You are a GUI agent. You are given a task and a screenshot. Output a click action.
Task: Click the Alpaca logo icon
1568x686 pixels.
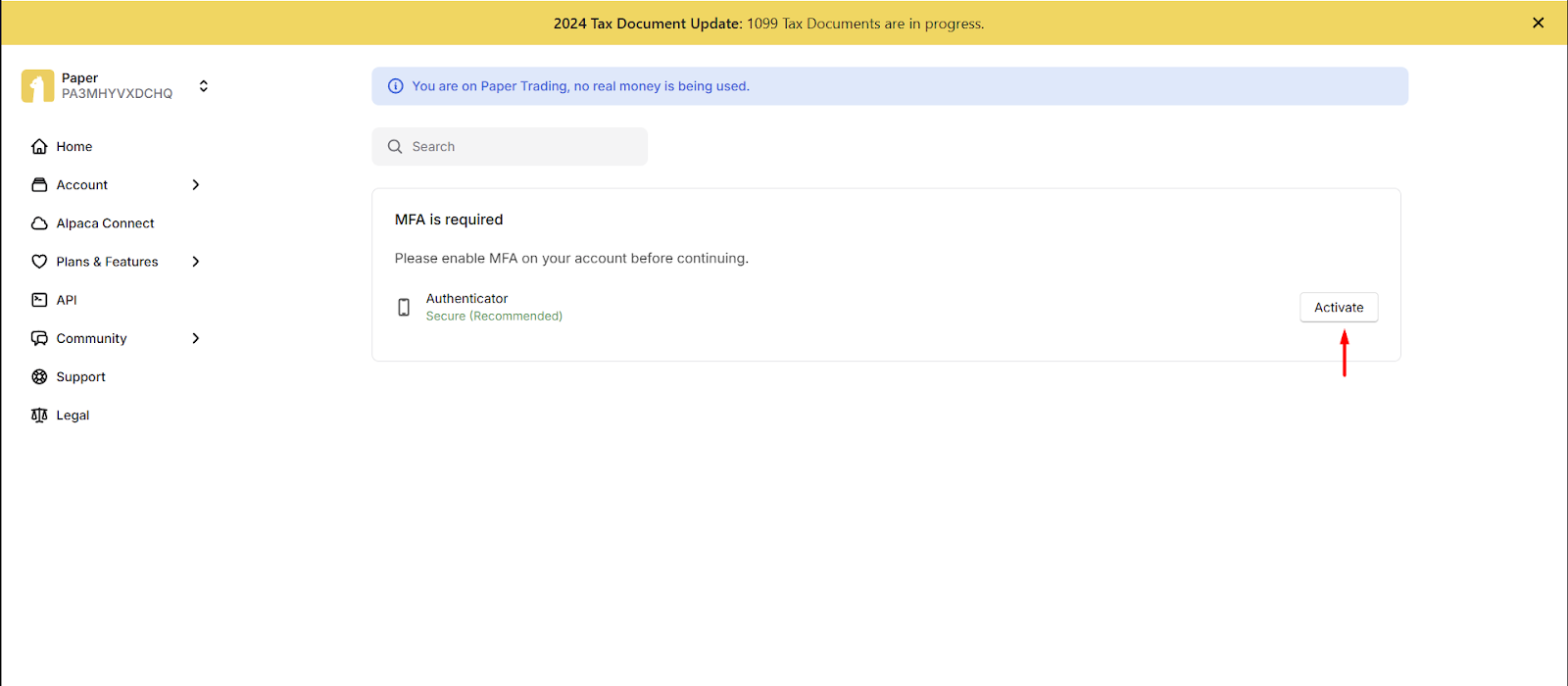38,86
